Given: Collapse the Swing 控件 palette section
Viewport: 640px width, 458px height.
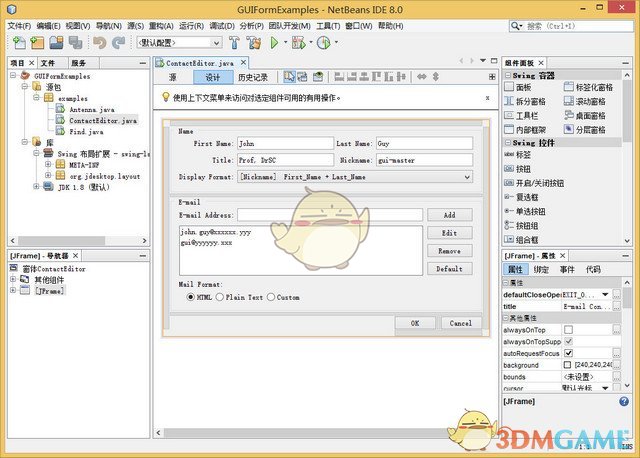Looking at the screenshot, I should pyautogui.click(x=508, y=143).
